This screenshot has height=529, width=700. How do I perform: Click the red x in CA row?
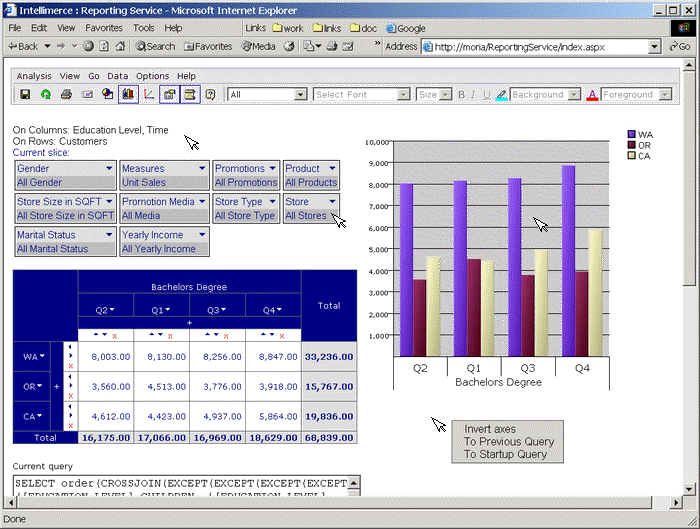click(x=71, y=426)
